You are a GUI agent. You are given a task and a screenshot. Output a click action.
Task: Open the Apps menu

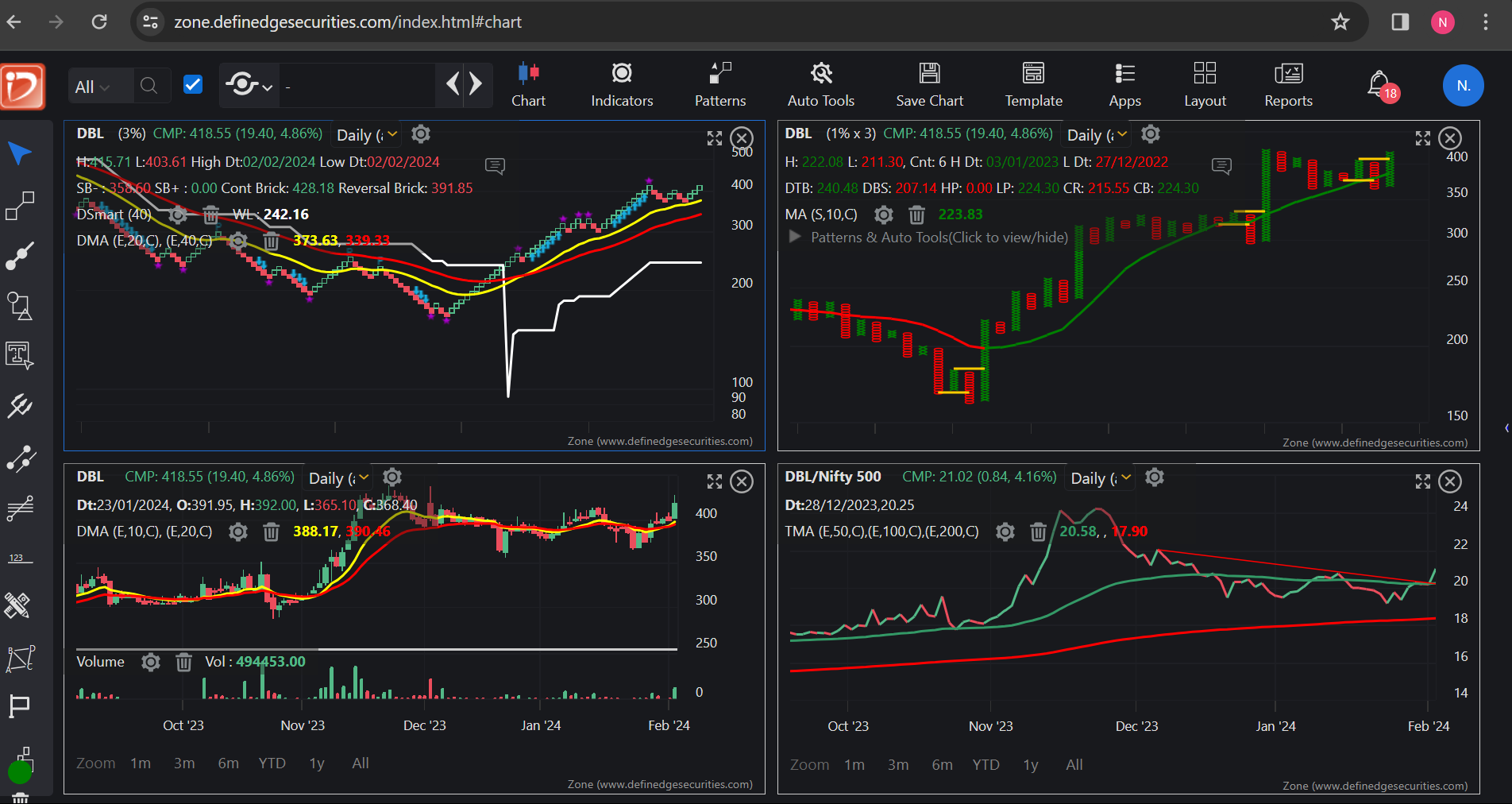1124,85
